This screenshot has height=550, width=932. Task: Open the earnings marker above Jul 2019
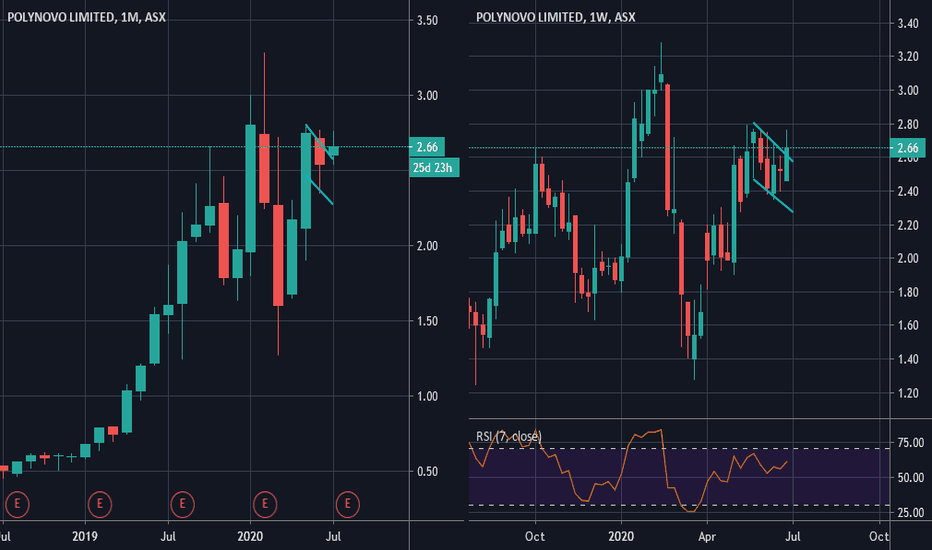(182, 504)
